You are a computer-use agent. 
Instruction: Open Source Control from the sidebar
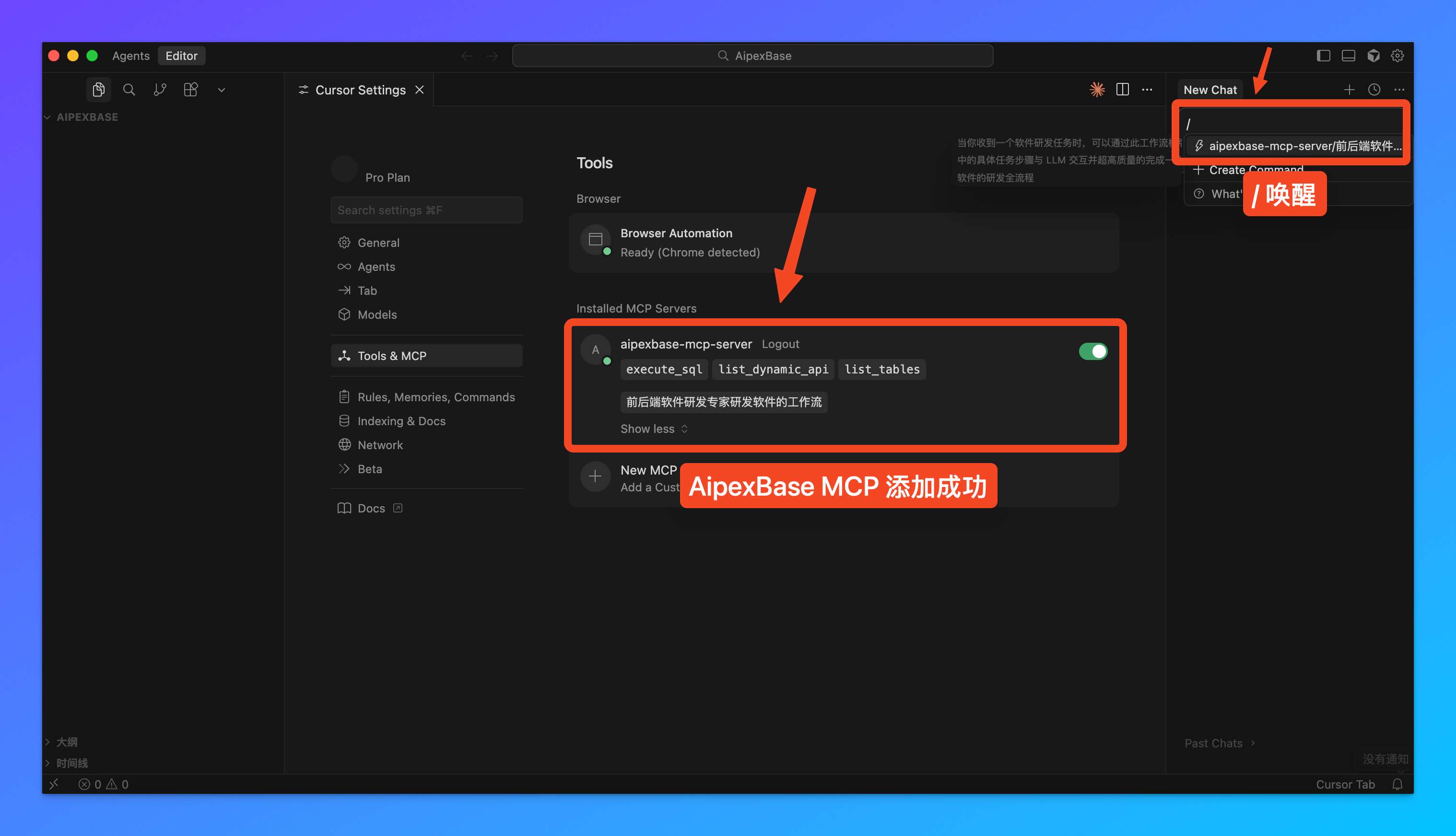point(160,90)
